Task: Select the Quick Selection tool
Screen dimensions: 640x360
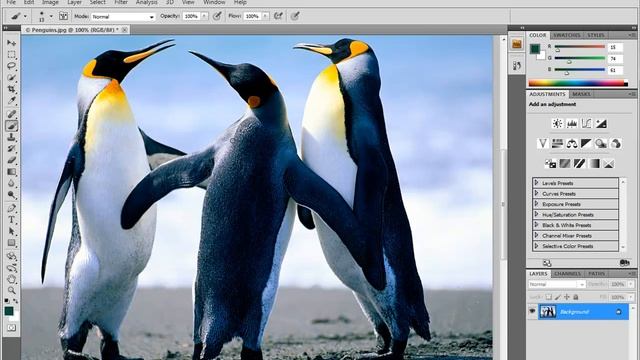Action: 11,78
